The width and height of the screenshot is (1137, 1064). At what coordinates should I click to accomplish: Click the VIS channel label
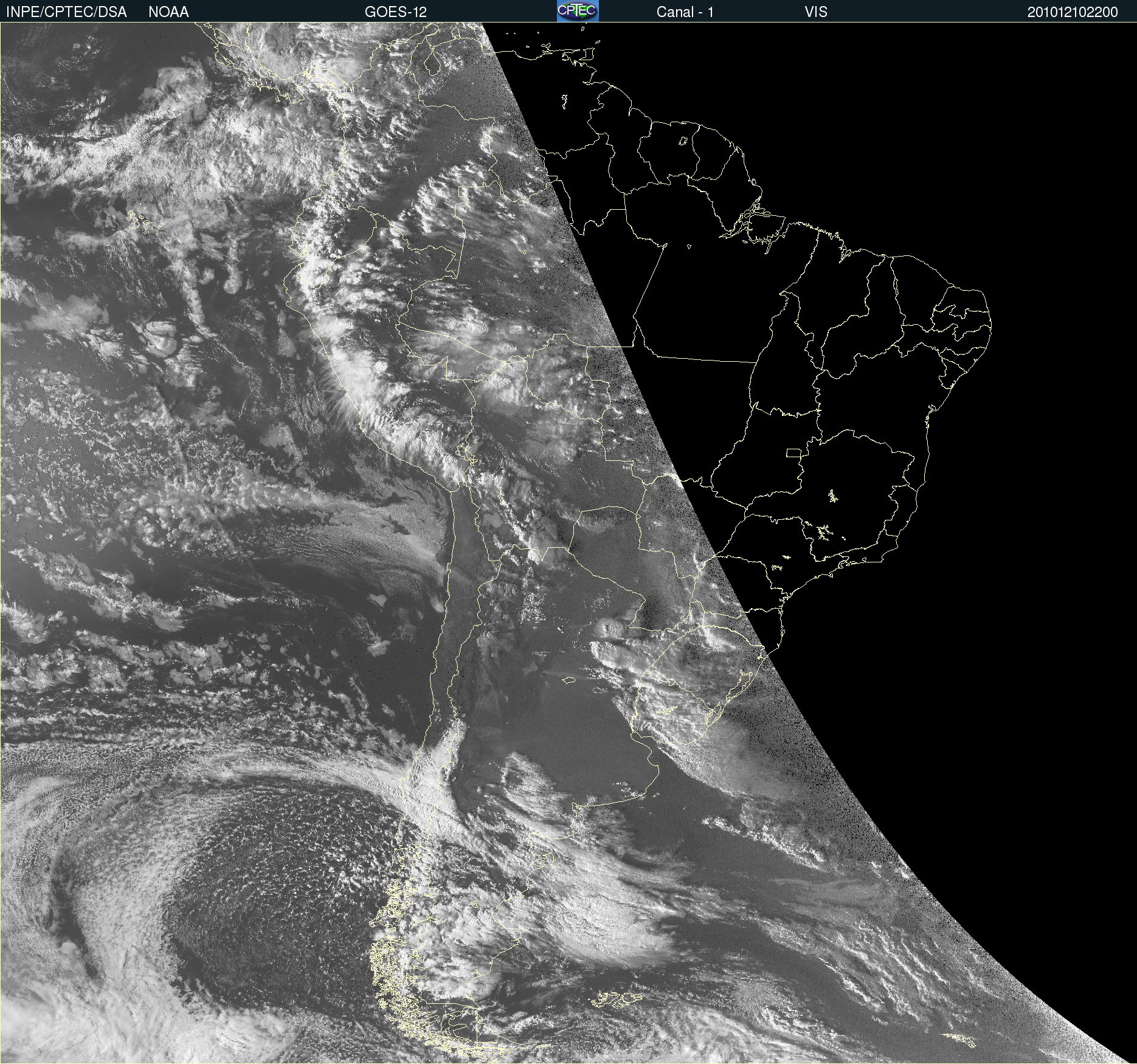click(x=816, y=12)
